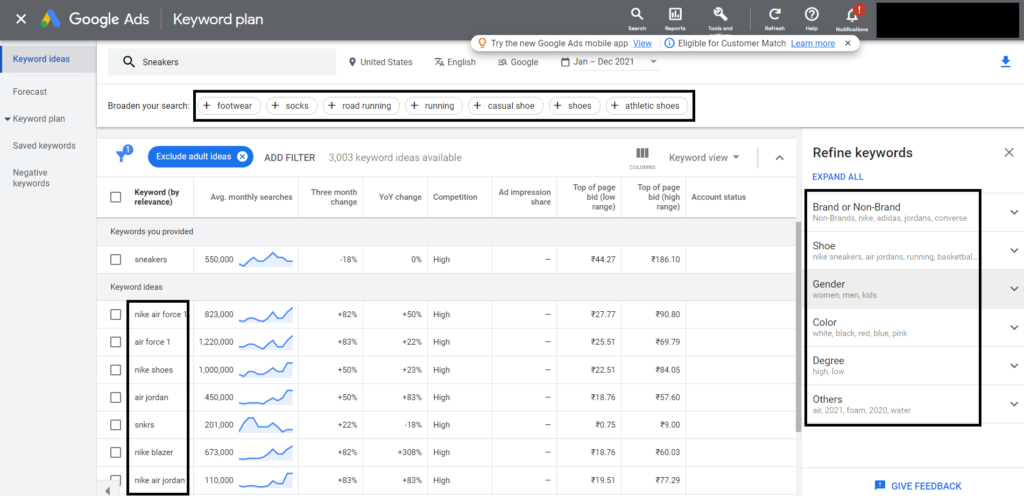
Task: Add 'casual shoe' to broaden search
Action: [506, 106]
